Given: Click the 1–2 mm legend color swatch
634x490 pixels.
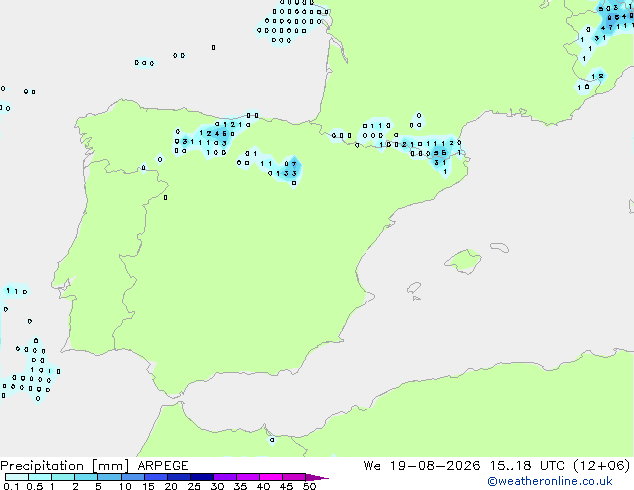Looking at the screenshot, I should click(x=63, y=477).
